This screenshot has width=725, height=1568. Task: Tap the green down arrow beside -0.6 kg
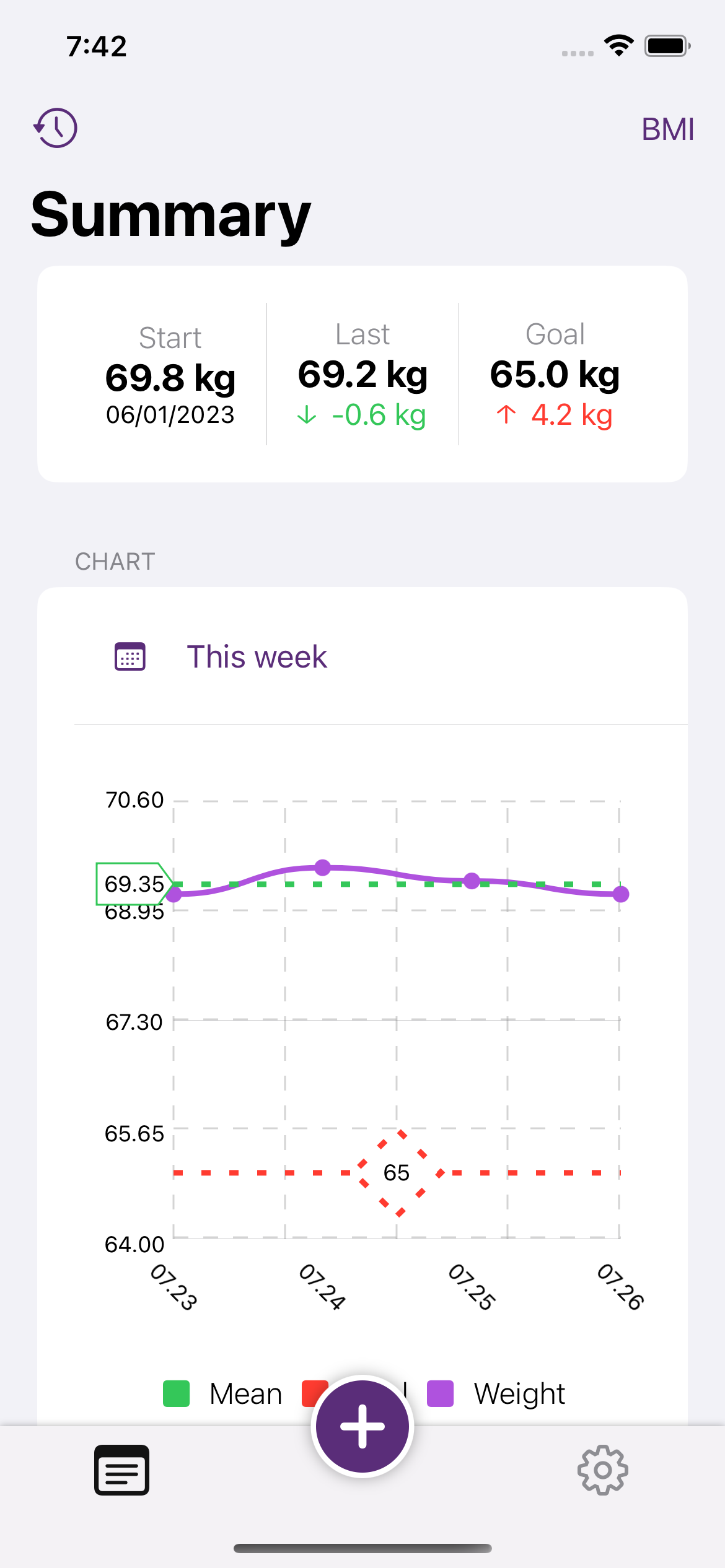[x=308, y=415]
